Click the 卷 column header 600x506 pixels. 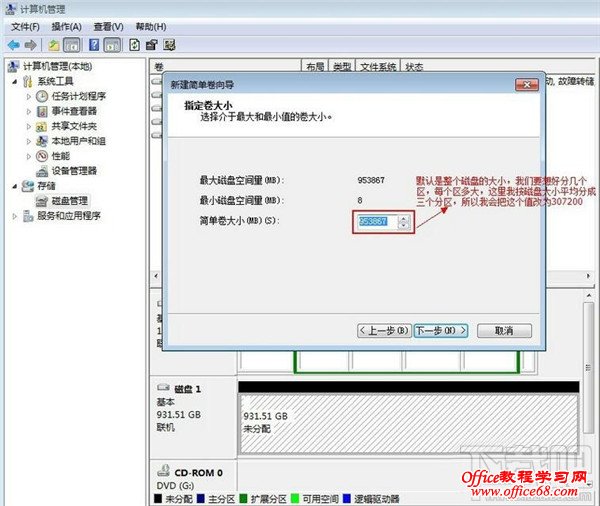click(x=226, y=67)
